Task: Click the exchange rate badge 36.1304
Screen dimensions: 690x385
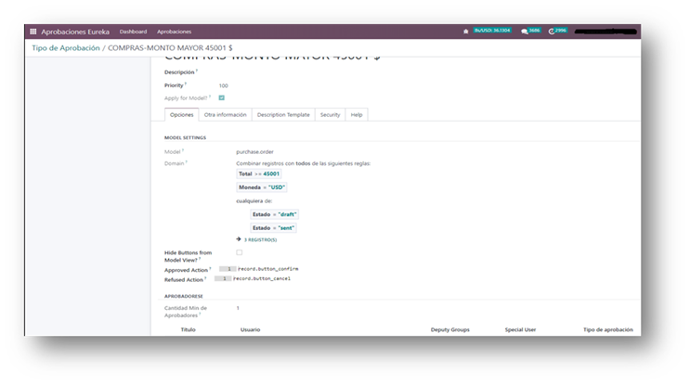Action: 492,30
